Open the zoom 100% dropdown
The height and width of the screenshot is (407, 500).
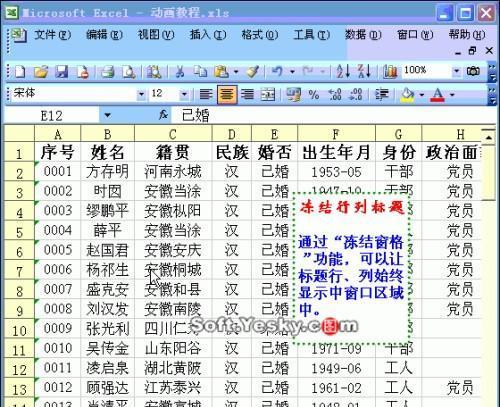point(456,71)
